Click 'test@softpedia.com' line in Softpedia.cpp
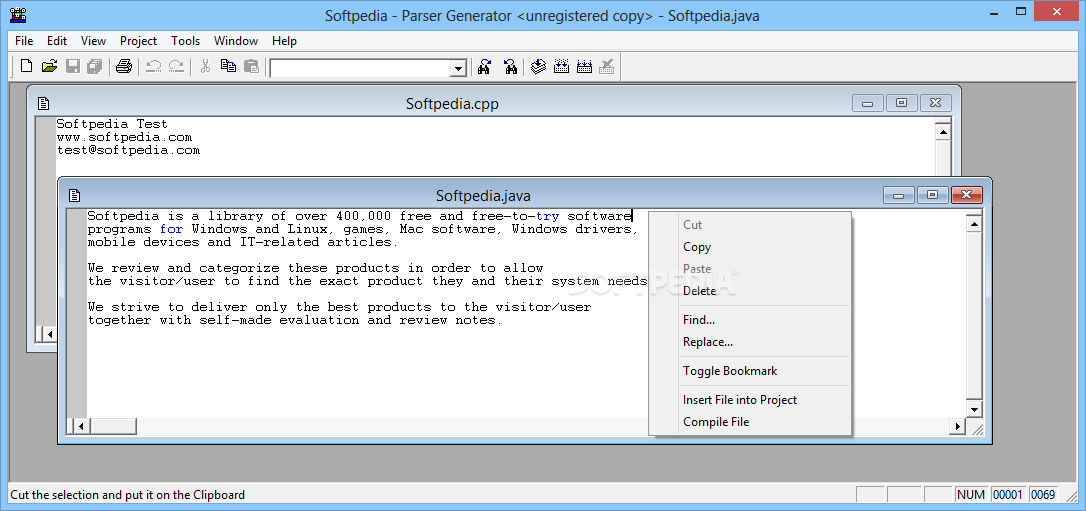Viewport: 1086px width, 511px height. [x=128, y=150]
